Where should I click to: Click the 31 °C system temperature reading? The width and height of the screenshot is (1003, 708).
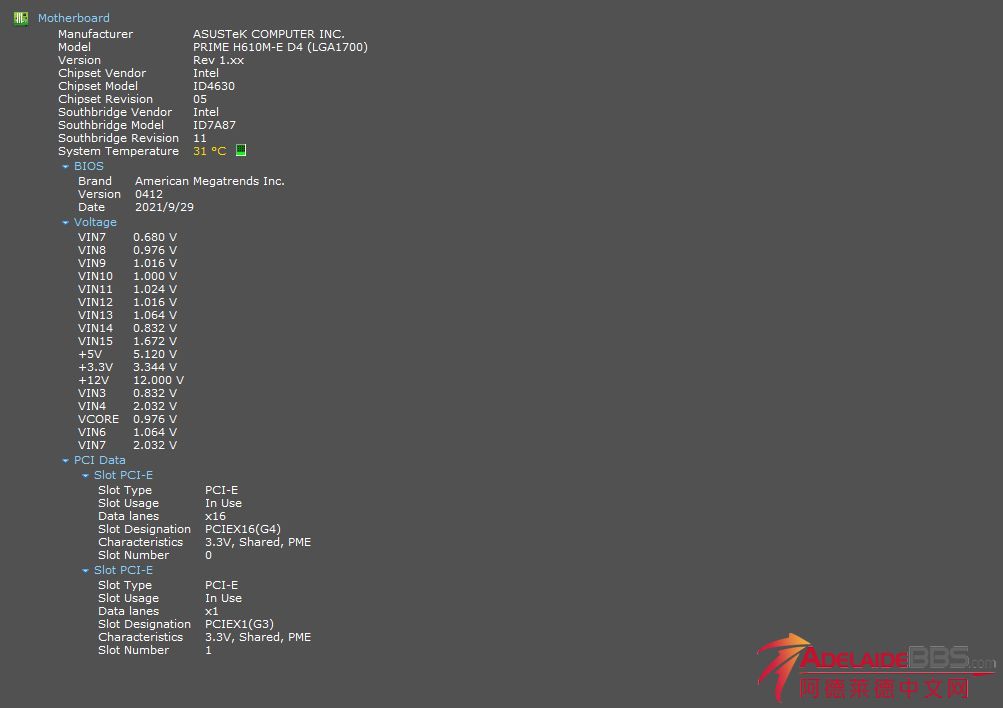pos(210,151)
